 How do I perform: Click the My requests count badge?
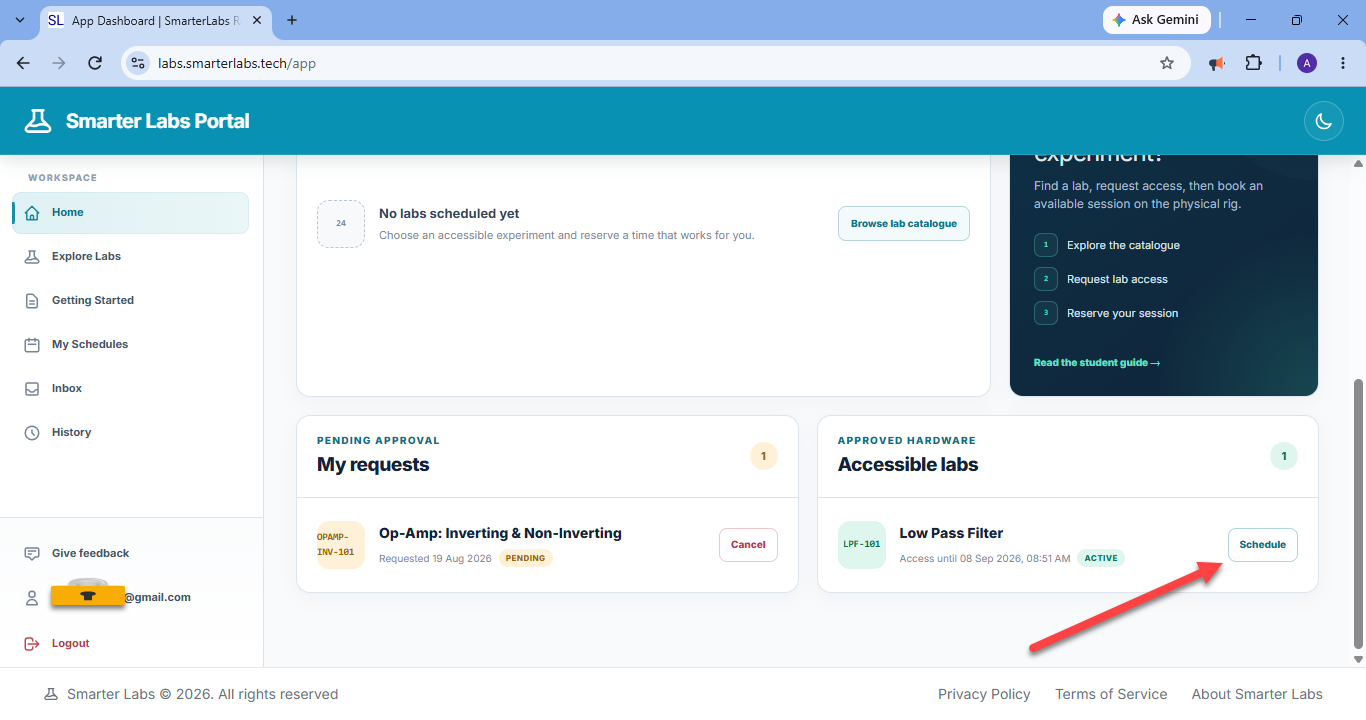tap(764, 456)
